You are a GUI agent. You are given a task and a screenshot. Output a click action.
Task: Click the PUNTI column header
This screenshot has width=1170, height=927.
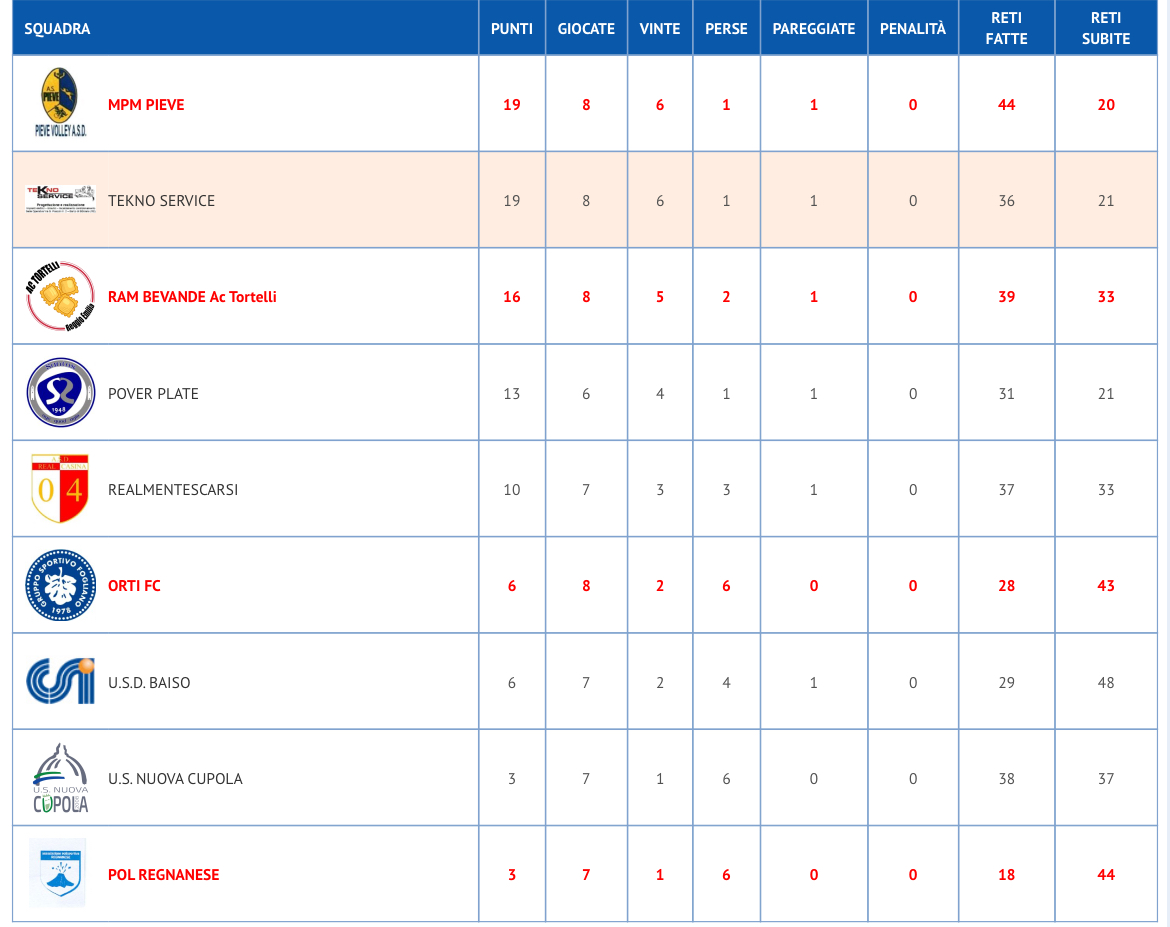[x=512, y=28]
